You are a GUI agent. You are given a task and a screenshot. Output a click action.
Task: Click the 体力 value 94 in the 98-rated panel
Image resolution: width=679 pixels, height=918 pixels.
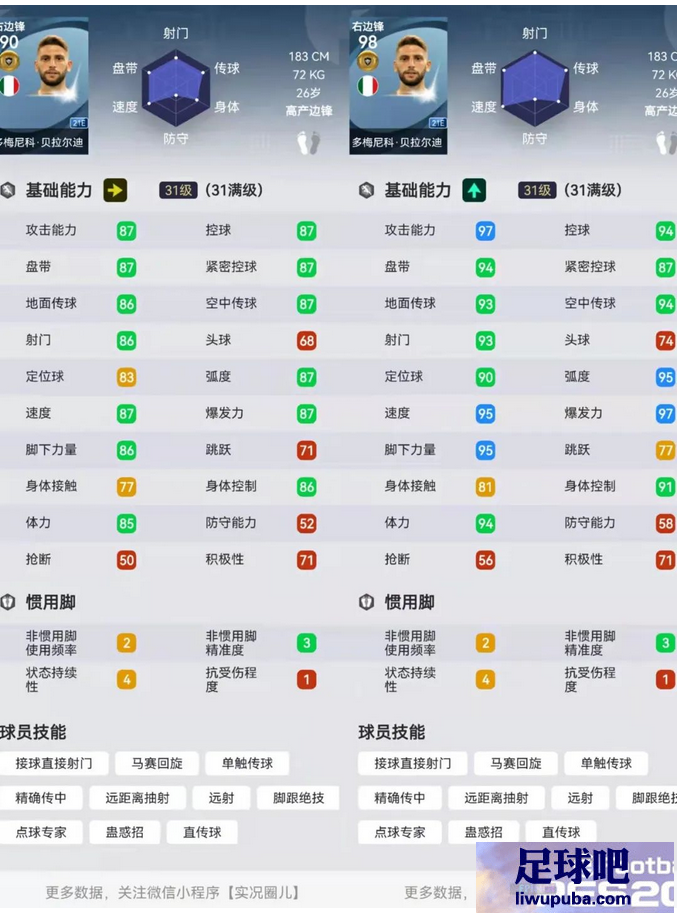coord(485,523)
